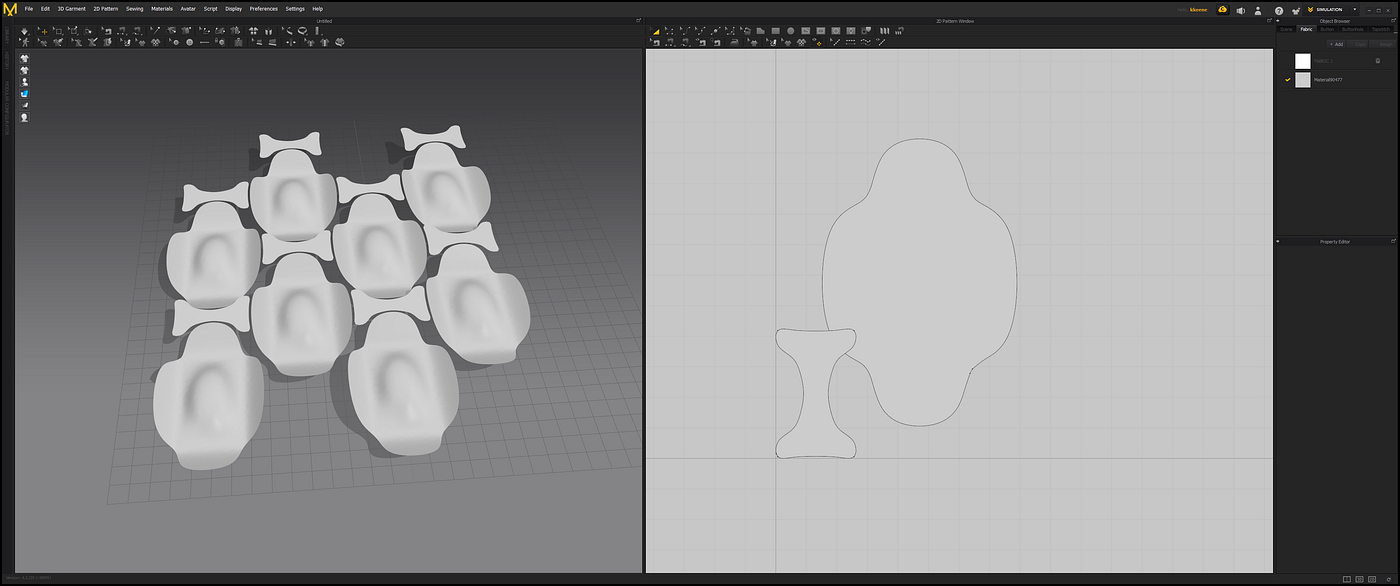1400x586 pixels.
Task: Enable the highlighted sewing visibility toggle in 2D toolbar
Action: pyautogui.click(x=818, y=43)
